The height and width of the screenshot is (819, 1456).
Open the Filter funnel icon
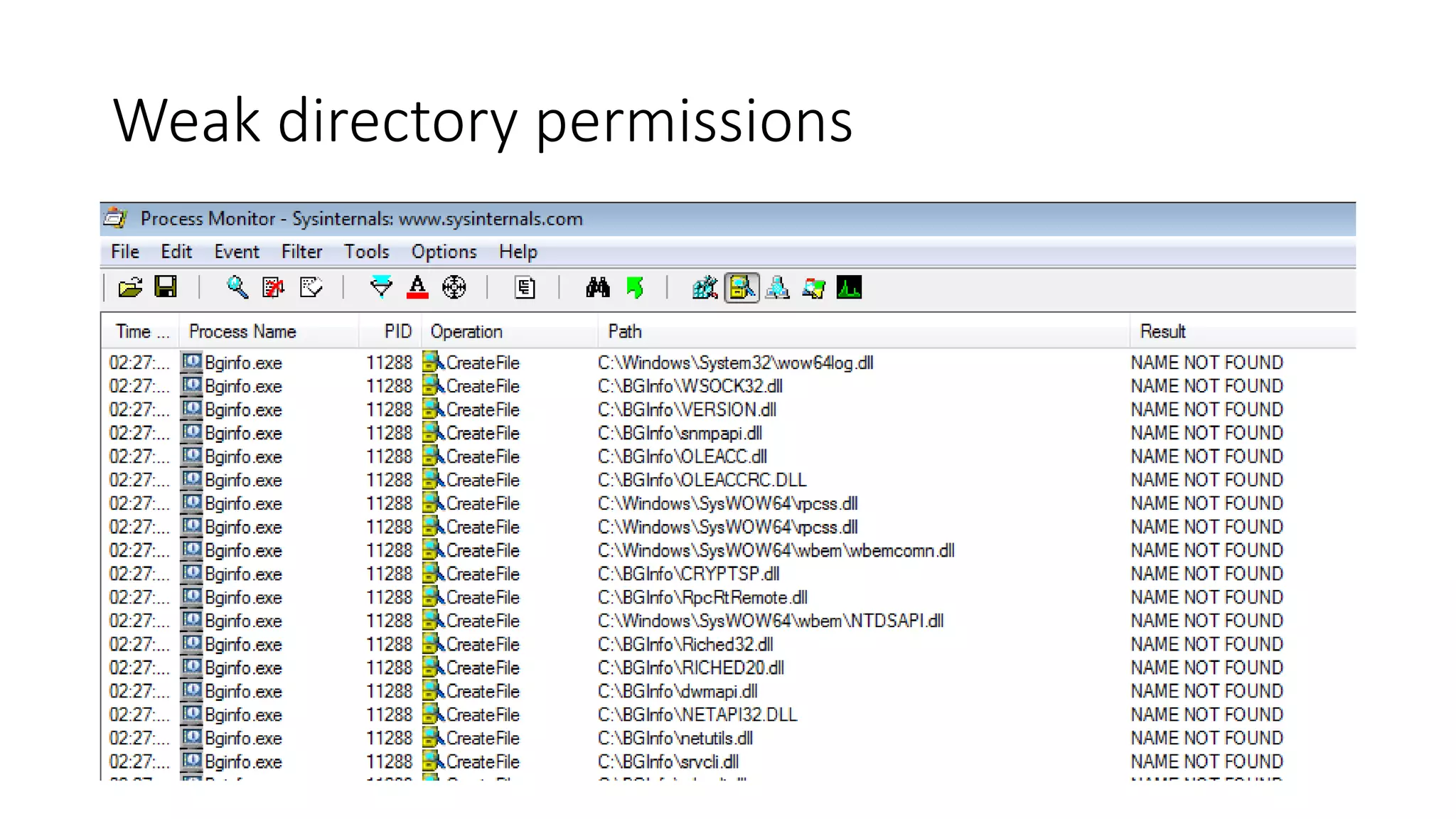coord(381,287)
